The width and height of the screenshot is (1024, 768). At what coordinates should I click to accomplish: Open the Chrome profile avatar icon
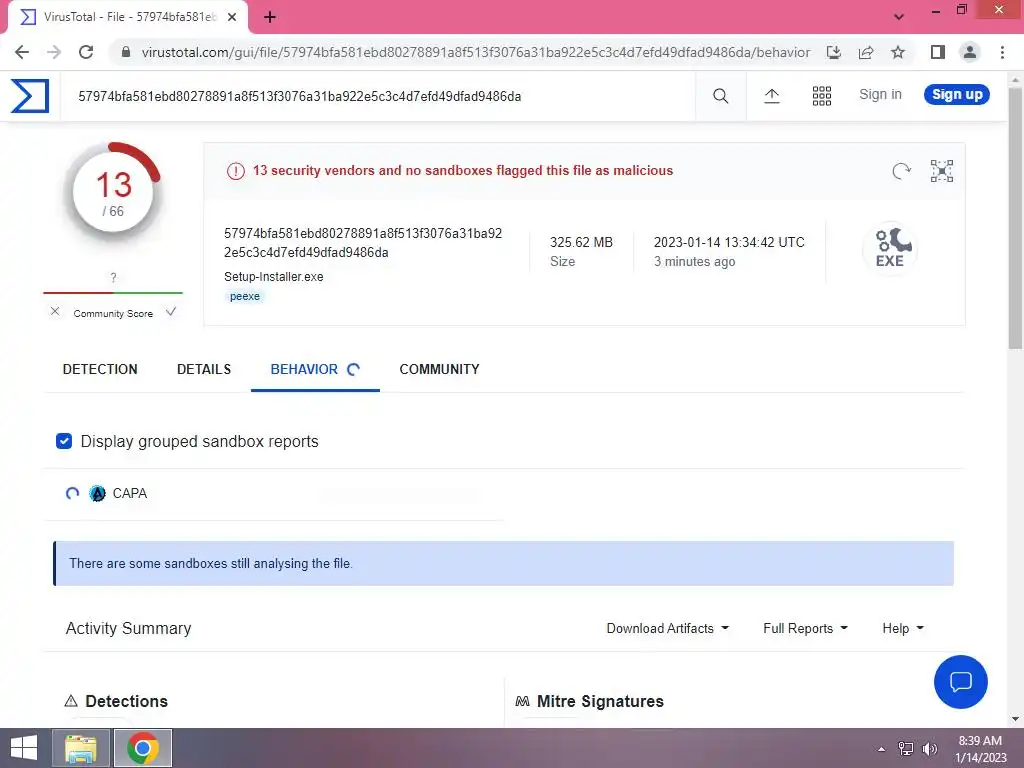pos(970,52)
